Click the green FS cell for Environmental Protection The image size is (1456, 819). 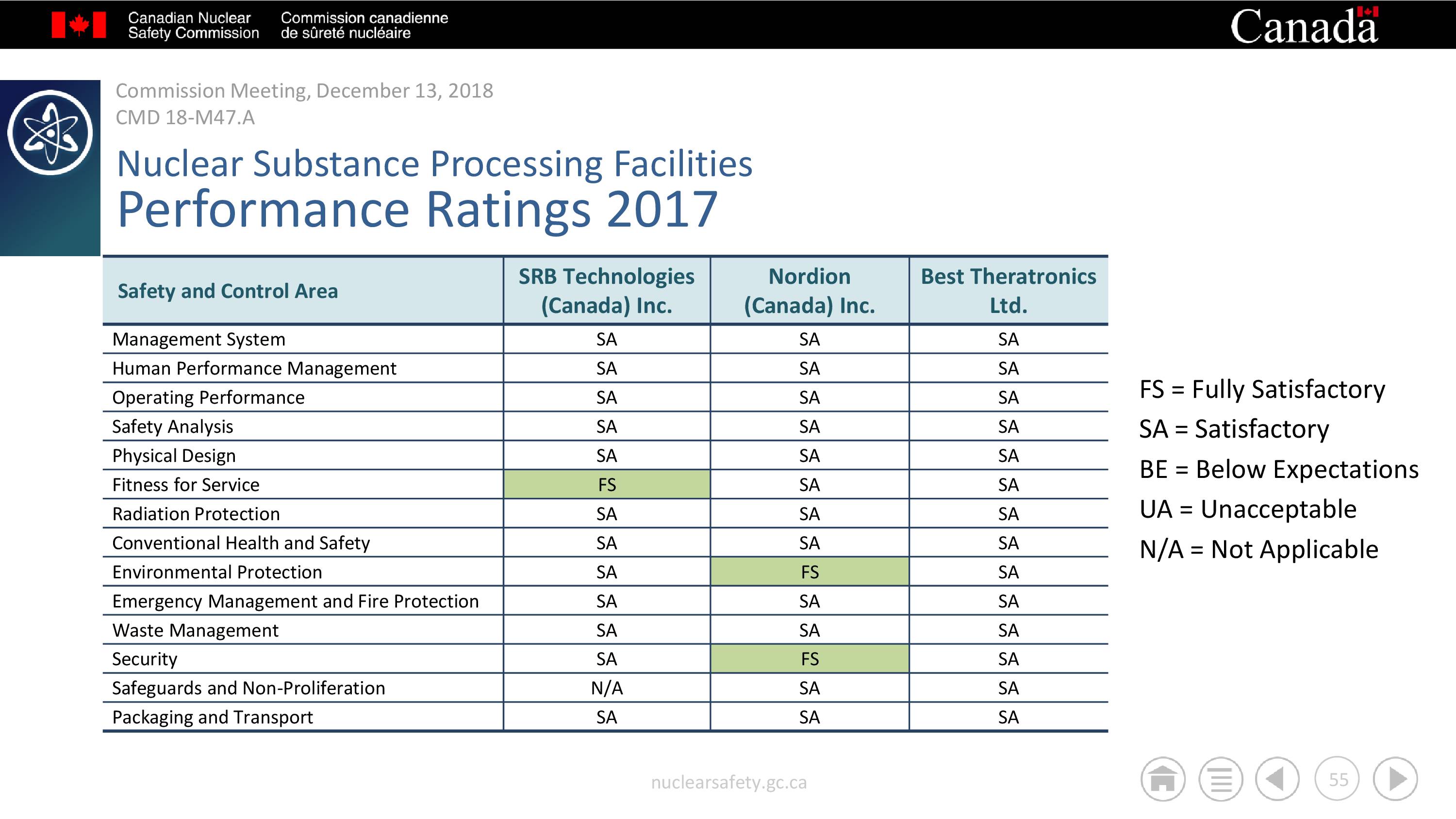tap(810, 572)
